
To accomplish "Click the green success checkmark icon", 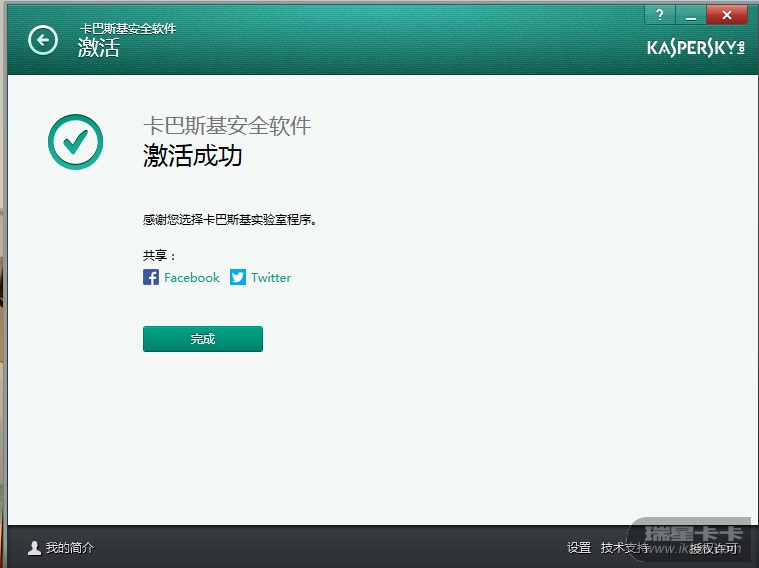I will tap(76, 142).
